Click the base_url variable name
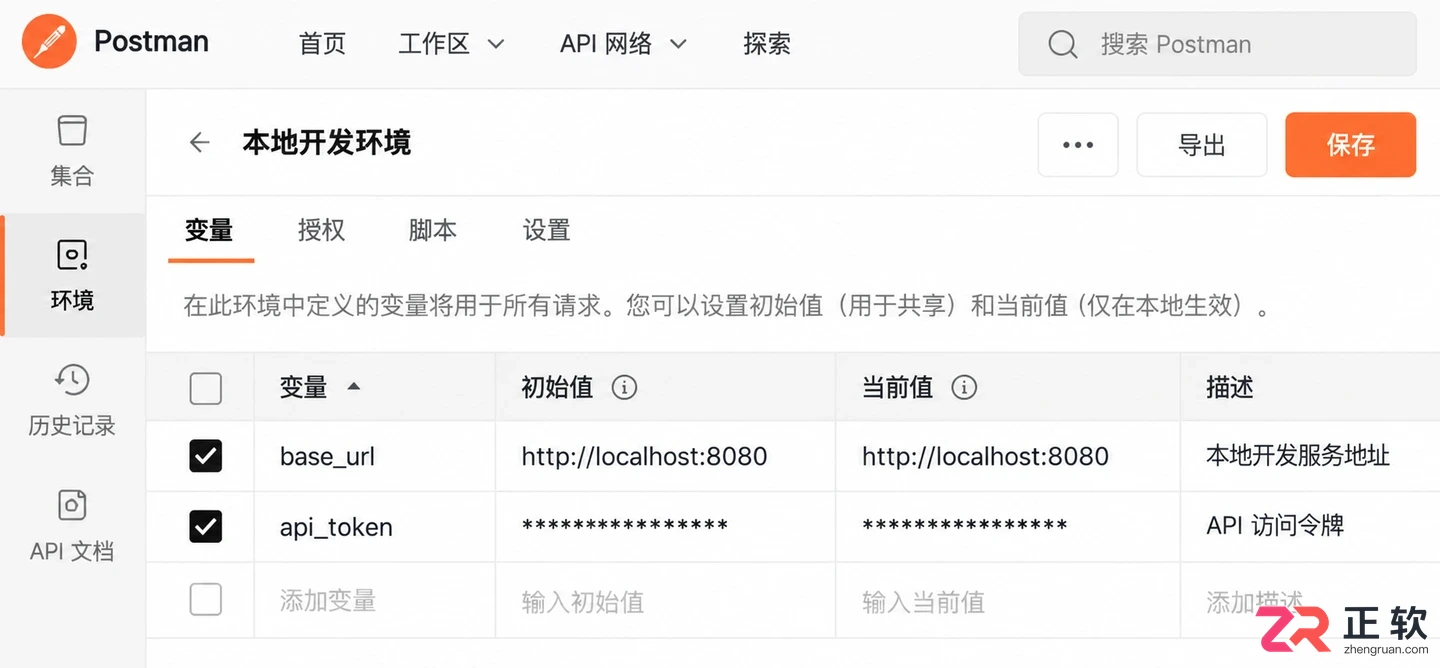1440x668 pixels. point(328,457)
